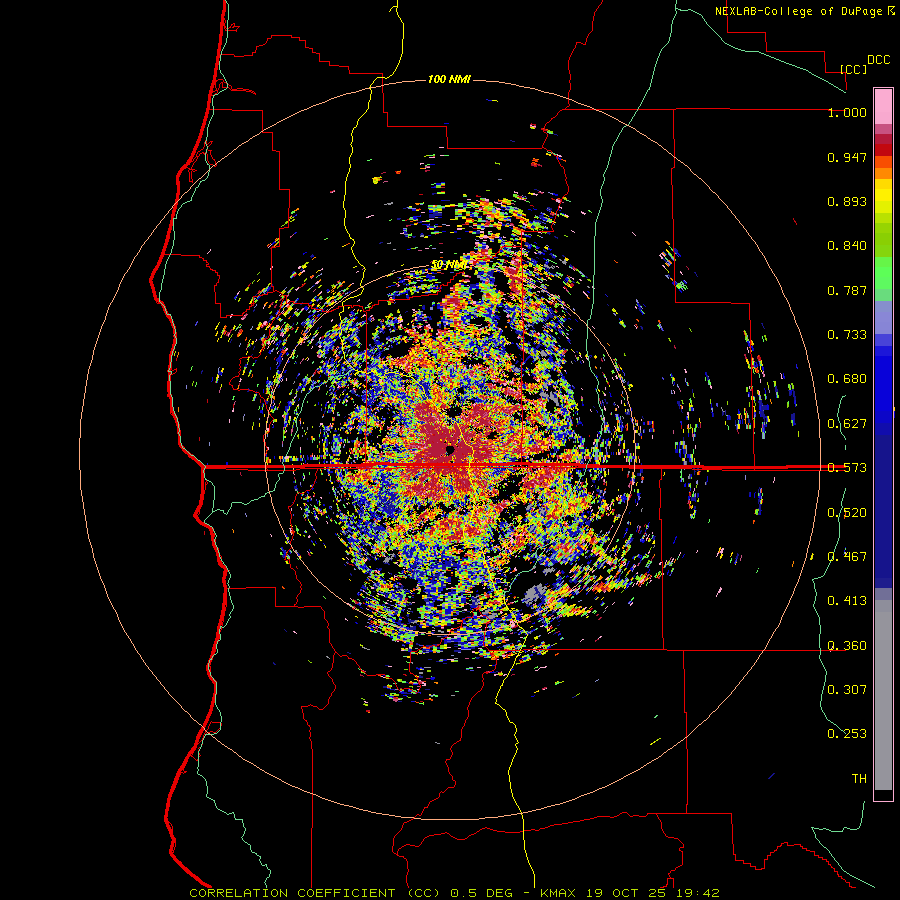
Task: Pick the dark navy color bar segment
Action: tap(883, 505)
